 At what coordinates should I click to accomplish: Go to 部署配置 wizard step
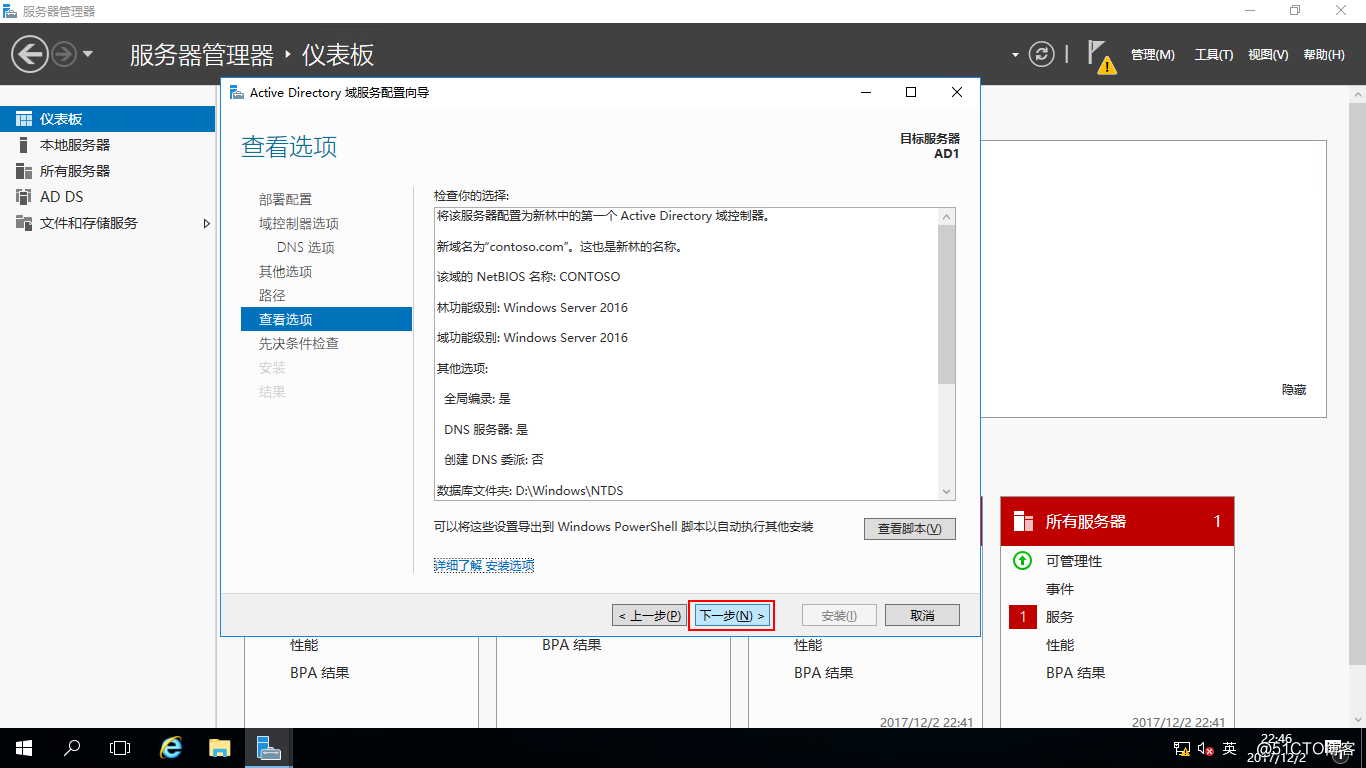tap(285, 199)
